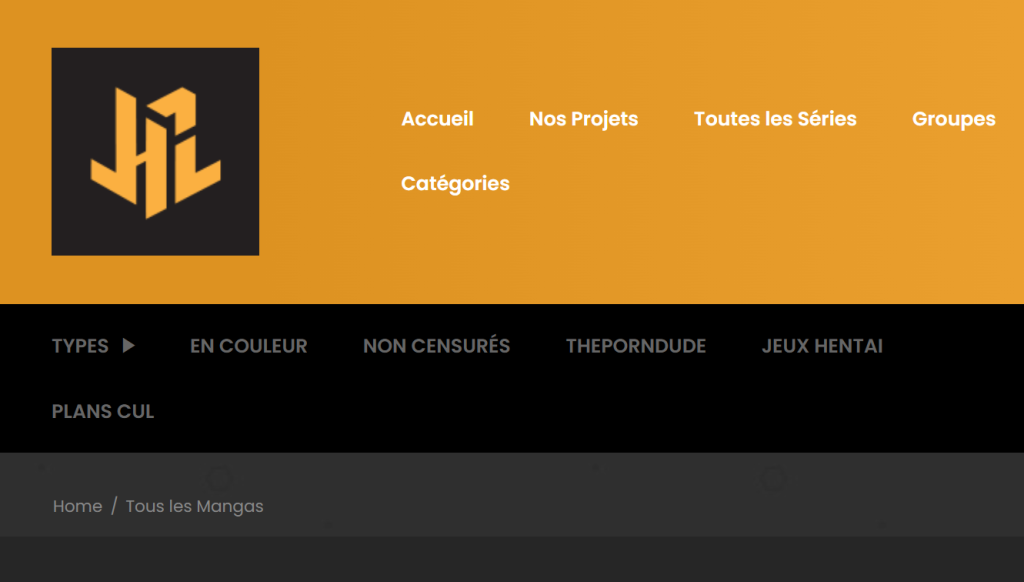Go to the Accueil page
Screen dimensions: 1024x582
click(437, 119)
